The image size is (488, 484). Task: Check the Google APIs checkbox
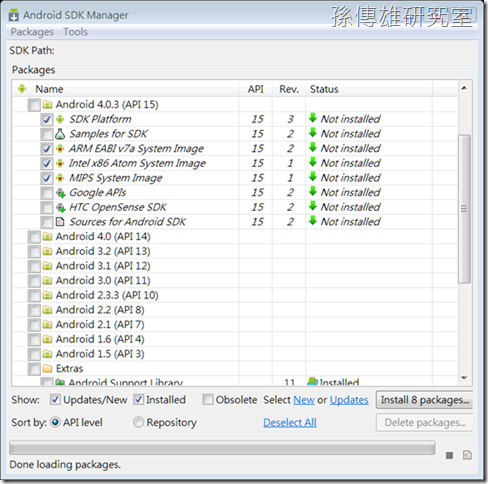click(47, 193)
